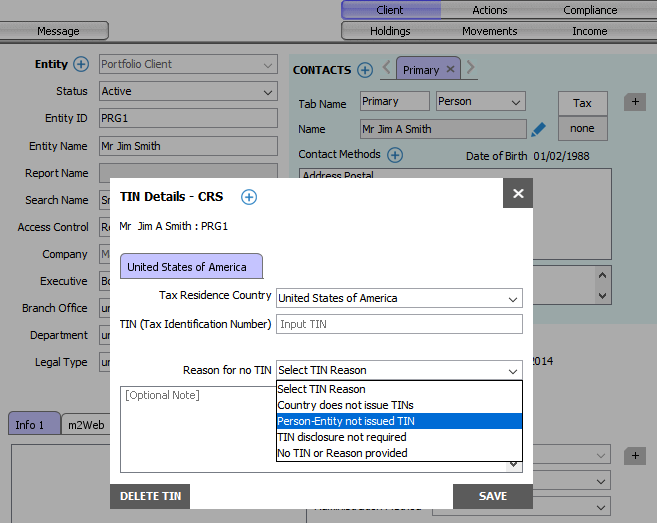Switch to the Holdings tab
657x523 pixels.
pyautogui.click(x=390, y=31)
